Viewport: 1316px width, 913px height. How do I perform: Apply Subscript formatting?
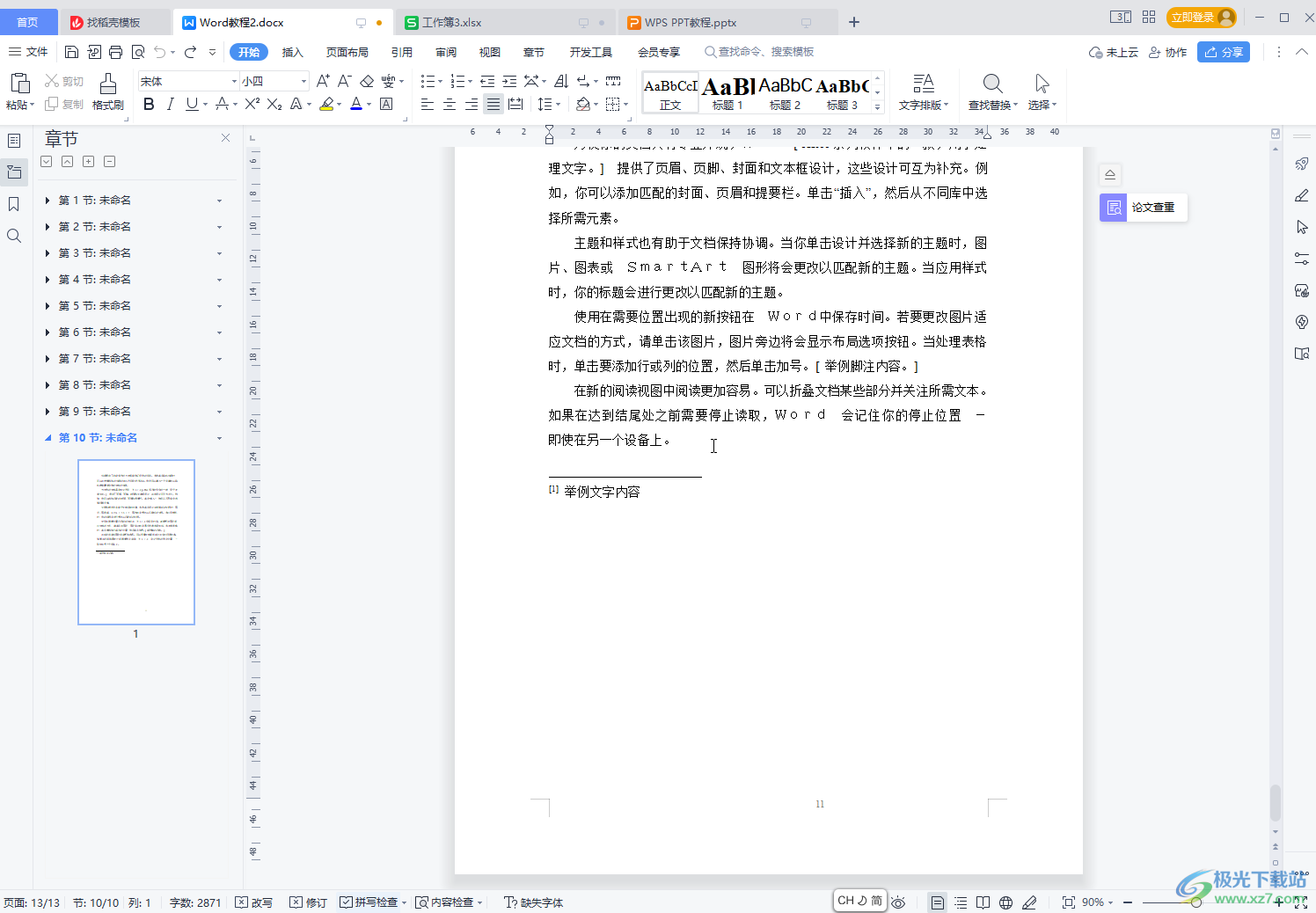(x=274, y=105)
